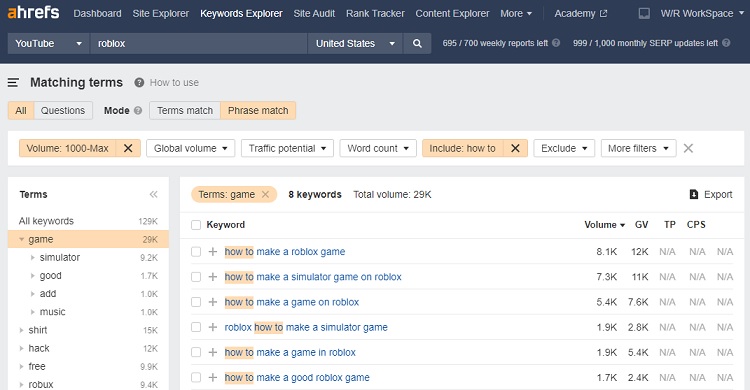This screenshot has height=390, width=750.
Task: Check 'how to make a game in roblox' row
Action: [196, 352]
